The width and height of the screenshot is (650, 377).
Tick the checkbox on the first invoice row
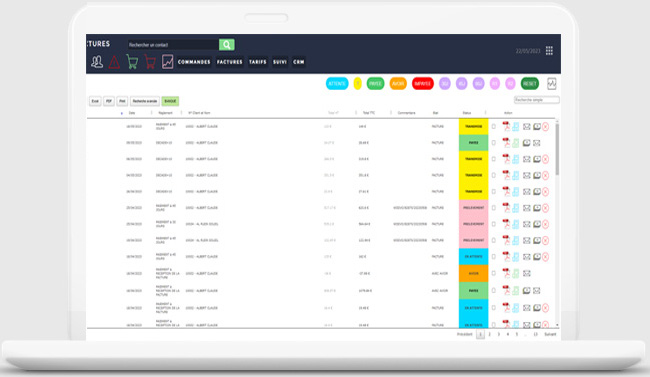[494, 126]
